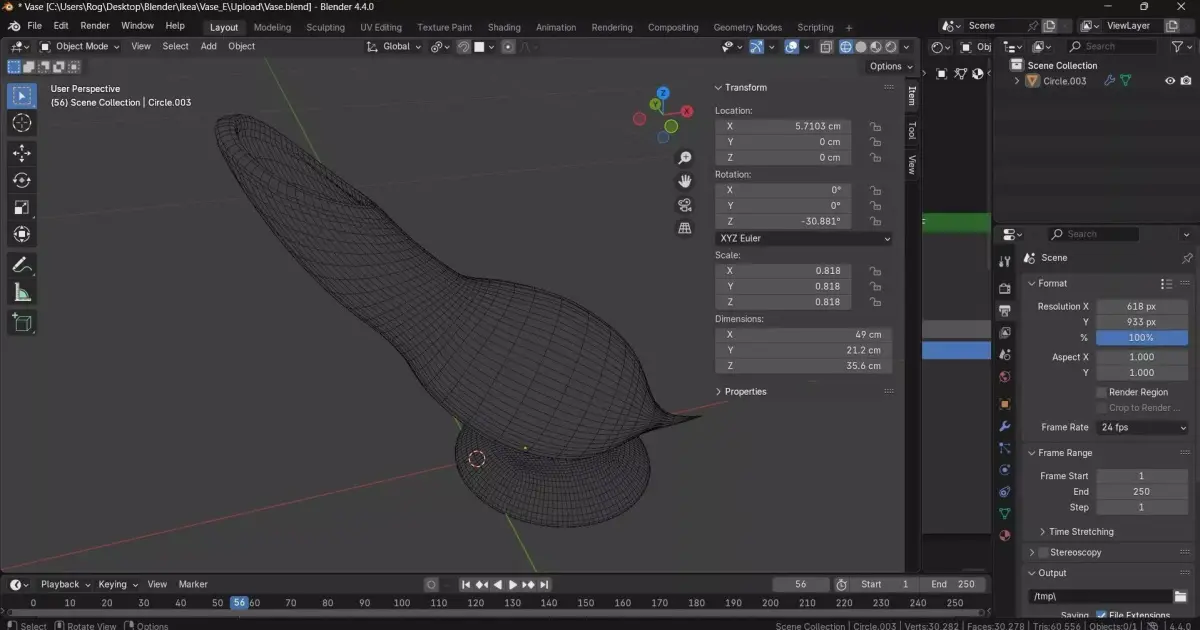Screen dimensions: 1200x630
Task: Open the Render menu
Action: tap(95, 25)
